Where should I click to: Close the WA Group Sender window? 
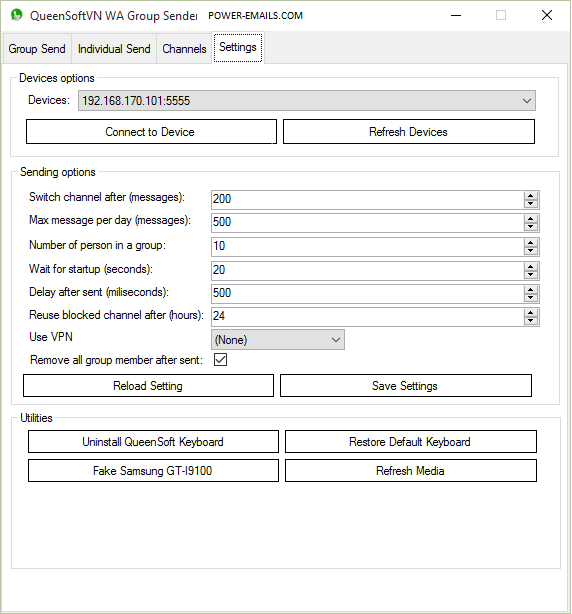pyautogui.click(x=547, y=16)
